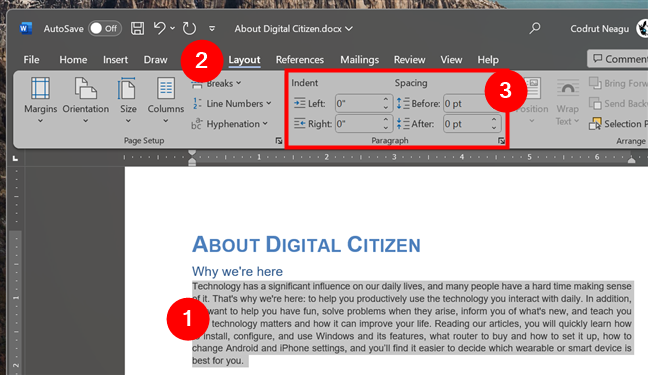Click the Comments button
648x375 pixels.
618,59
